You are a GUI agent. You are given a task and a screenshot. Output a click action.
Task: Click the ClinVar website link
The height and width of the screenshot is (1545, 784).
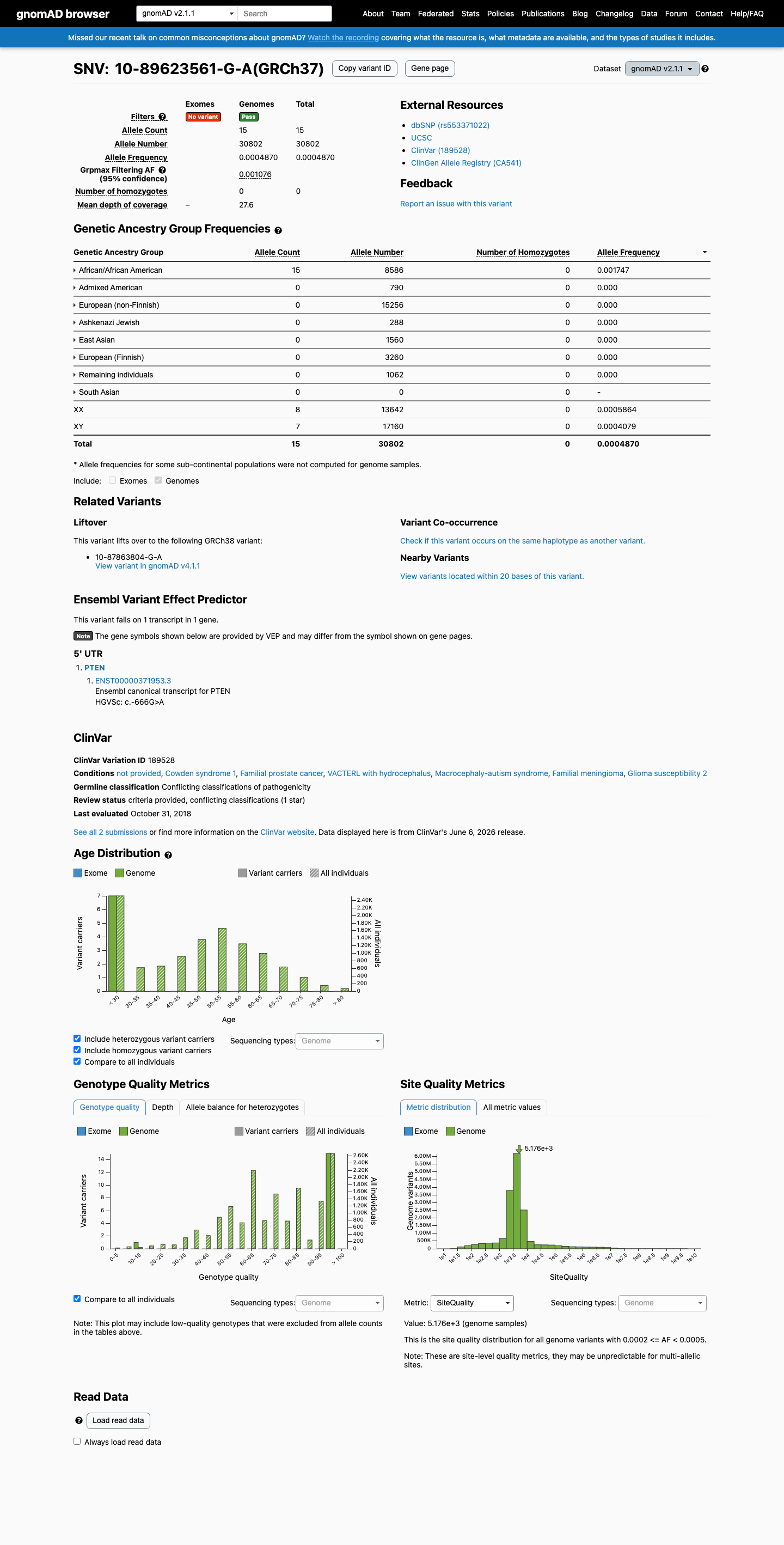[x=287, y=833]
